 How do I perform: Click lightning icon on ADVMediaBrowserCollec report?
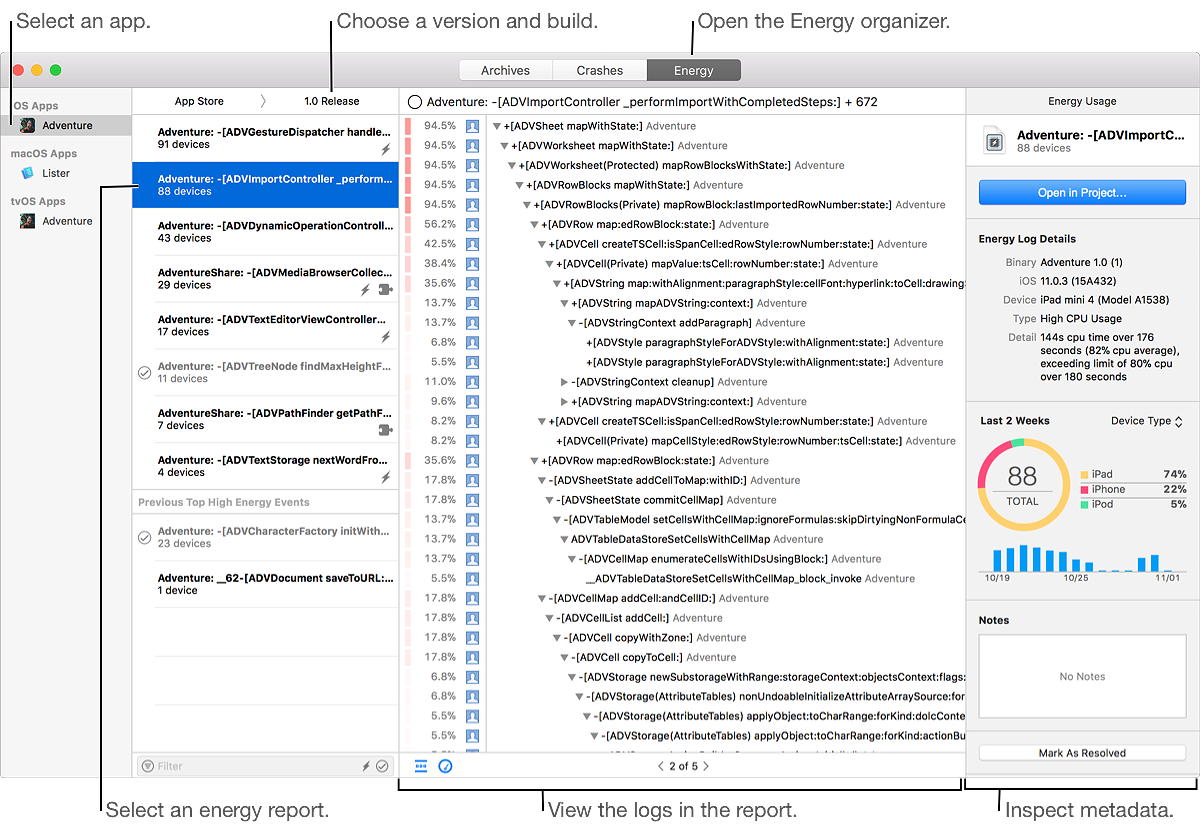pyautogui.click(x=366, y=290)
